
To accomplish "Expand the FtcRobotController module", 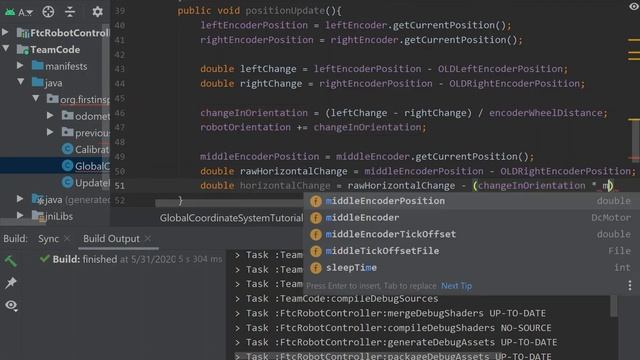I will click(x=5, y=32).
